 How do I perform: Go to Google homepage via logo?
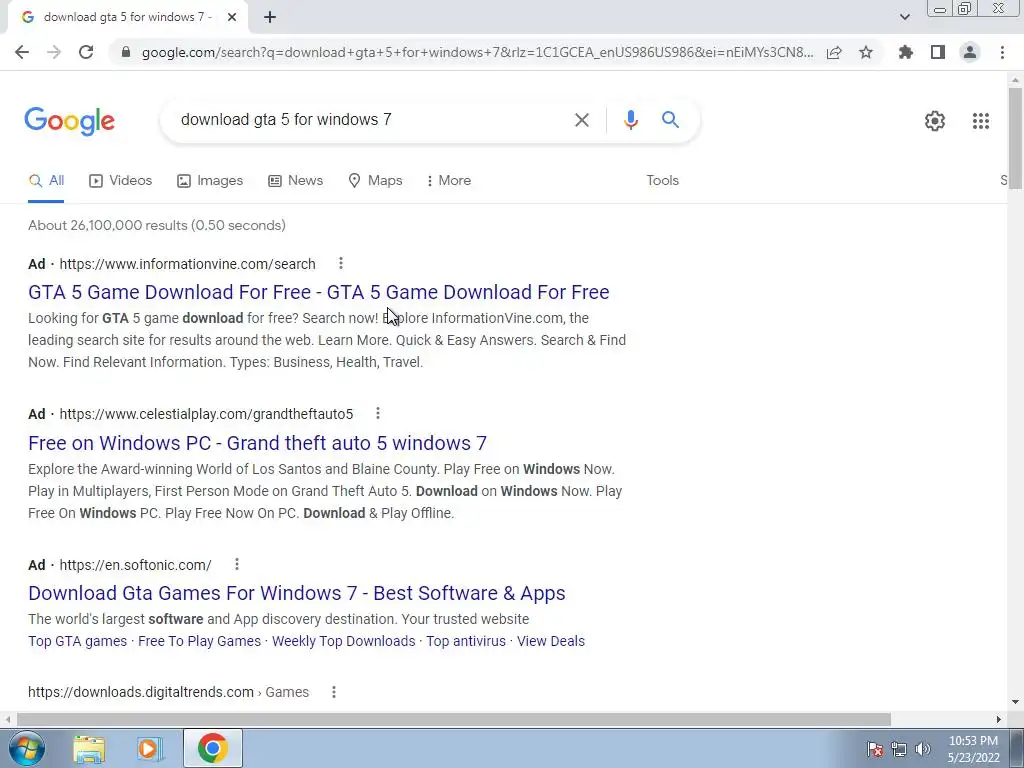point(69,121)
